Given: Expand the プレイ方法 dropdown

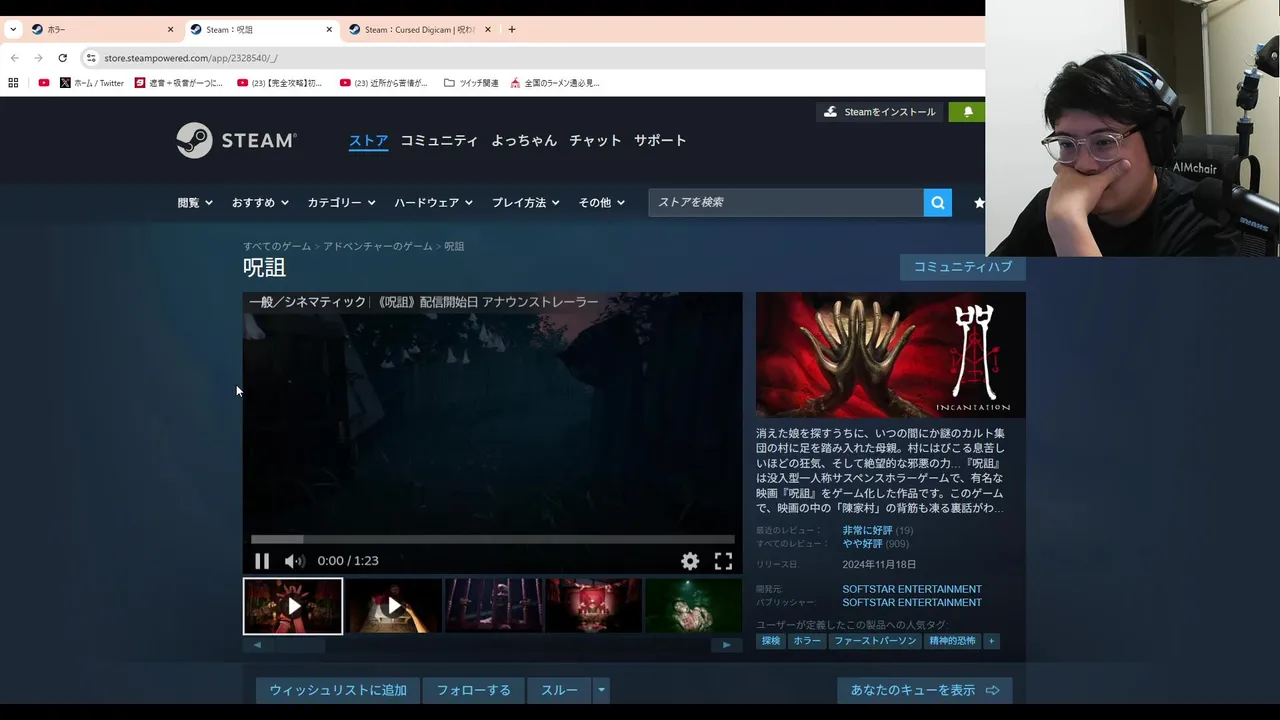Looking at the screenshot, I should [525, 202].
